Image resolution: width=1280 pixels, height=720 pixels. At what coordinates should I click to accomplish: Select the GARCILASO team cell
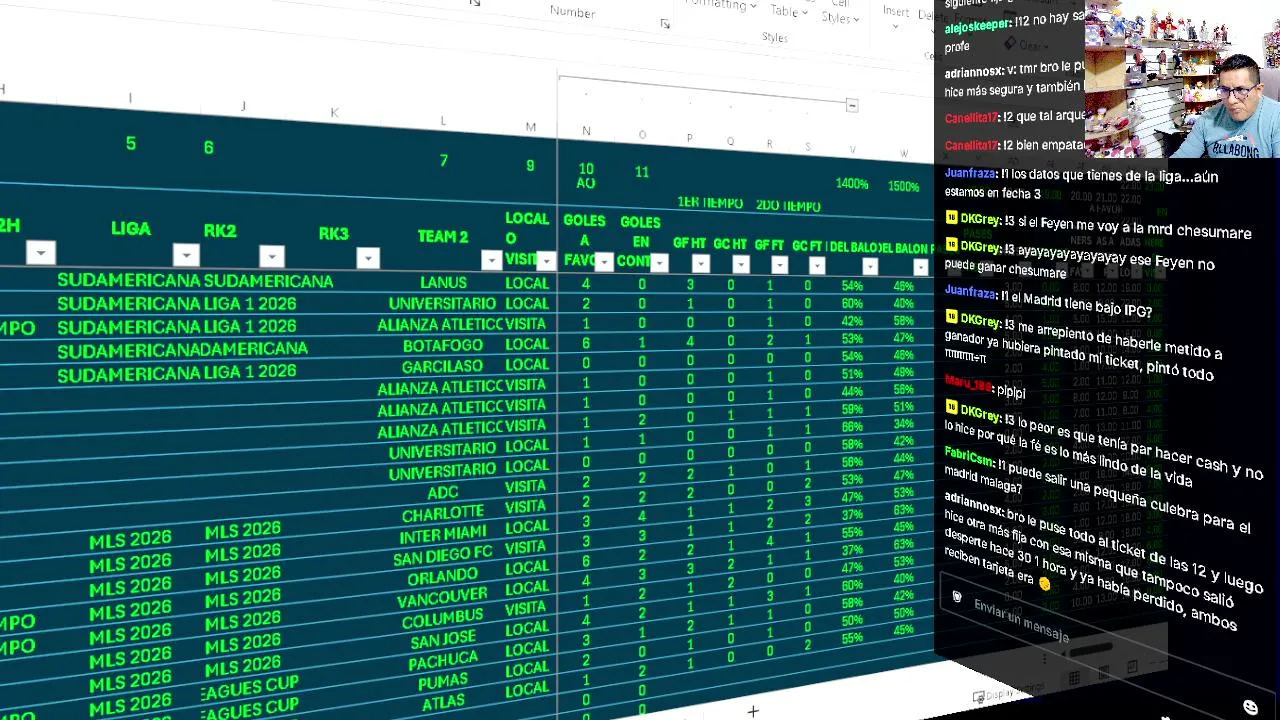pyautogui.click(x=442, y=366)
